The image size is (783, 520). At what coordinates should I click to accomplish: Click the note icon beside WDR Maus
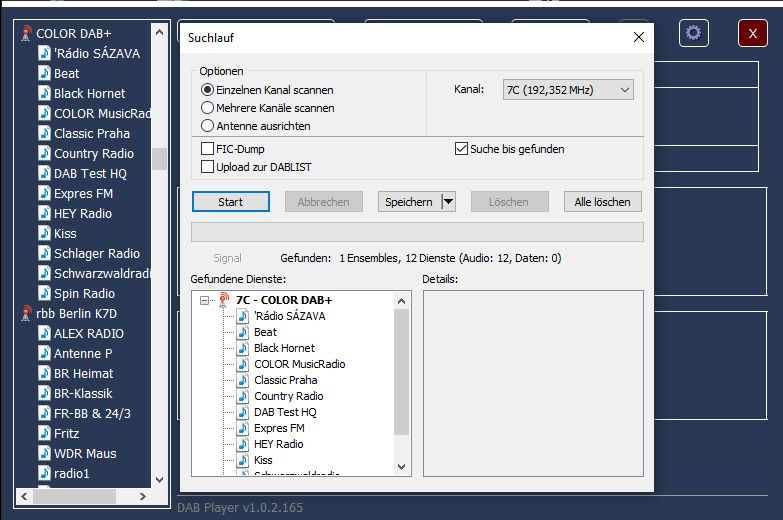[x=44, y=453]
